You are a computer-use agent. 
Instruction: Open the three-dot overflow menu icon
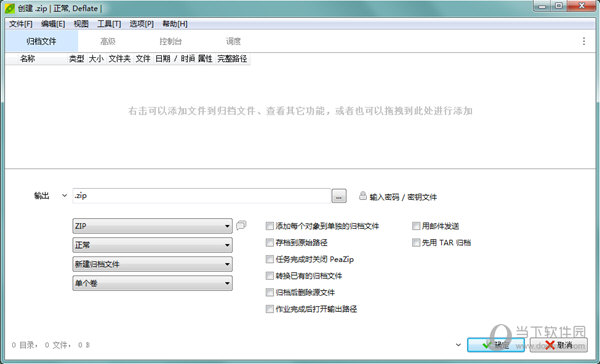584,41
